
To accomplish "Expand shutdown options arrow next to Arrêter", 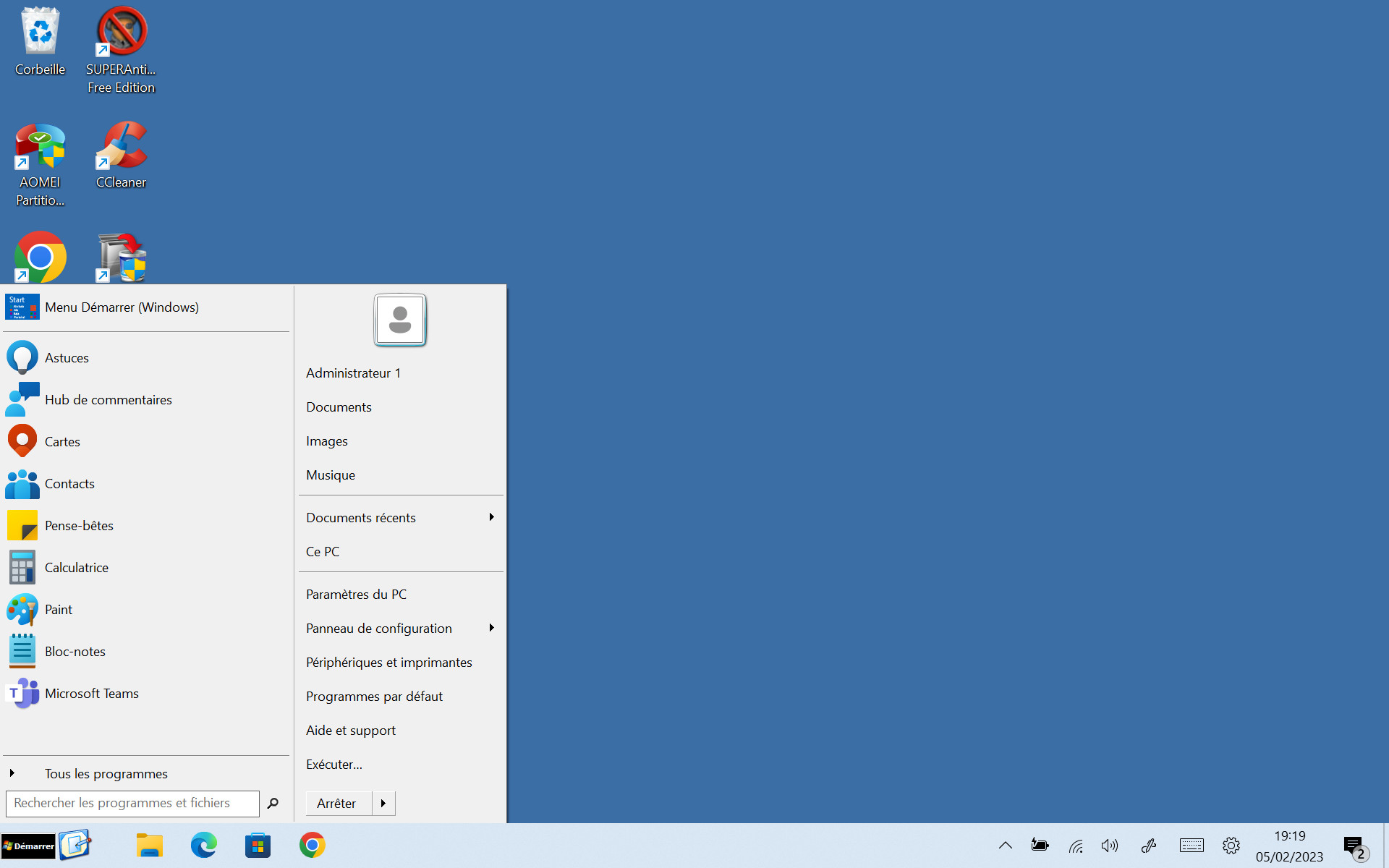I will 383,804.
